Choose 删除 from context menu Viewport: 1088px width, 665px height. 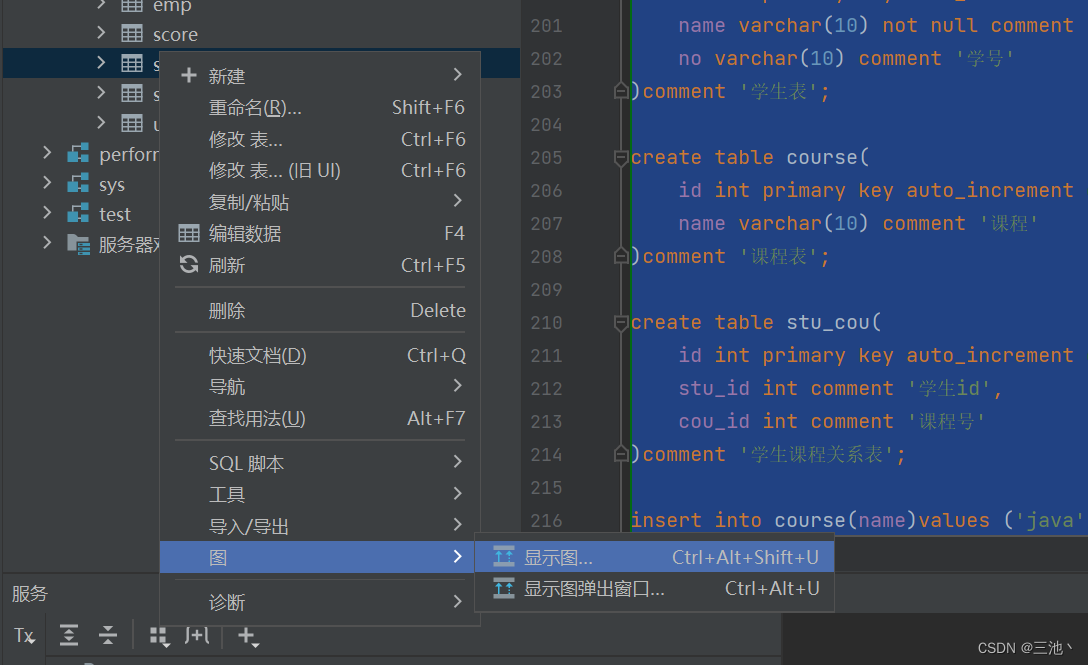[x=320, y=310]
